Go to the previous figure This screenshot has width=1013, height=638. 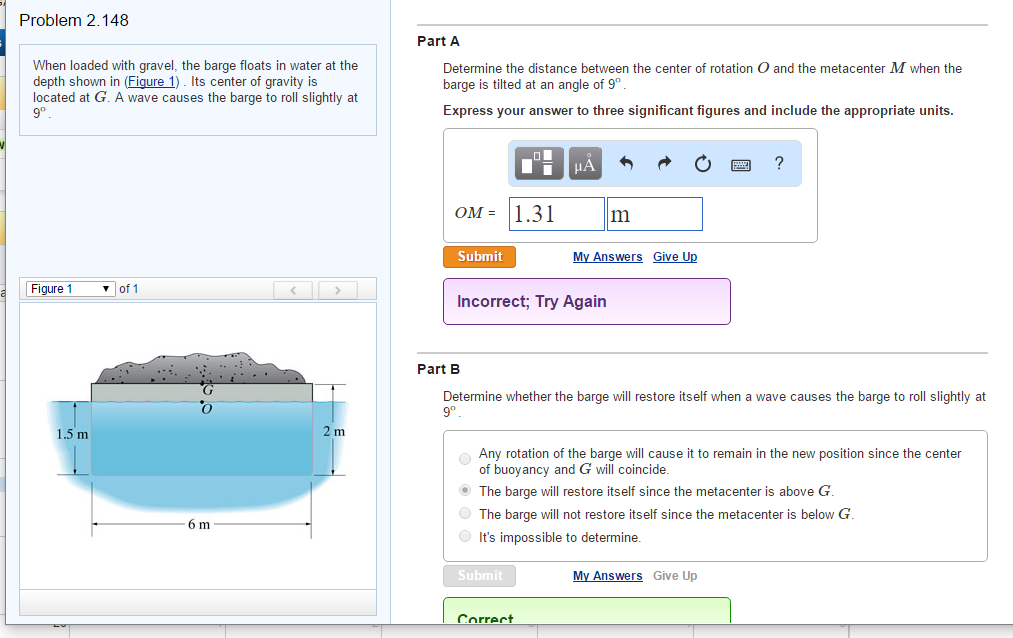click(x=294, y=290)
